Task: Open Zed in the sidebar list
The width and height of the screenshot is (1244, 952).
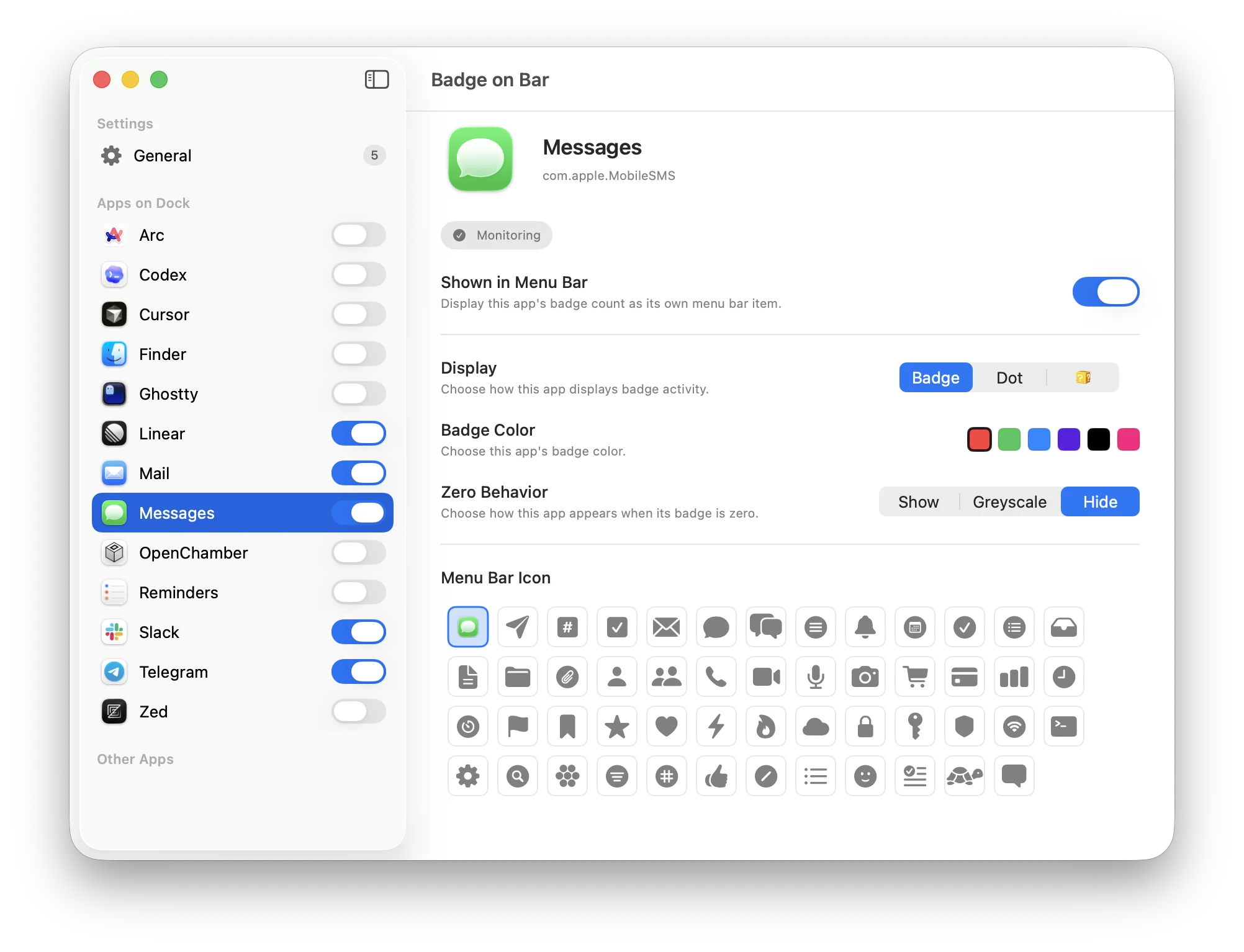Action: coord(243,711)
